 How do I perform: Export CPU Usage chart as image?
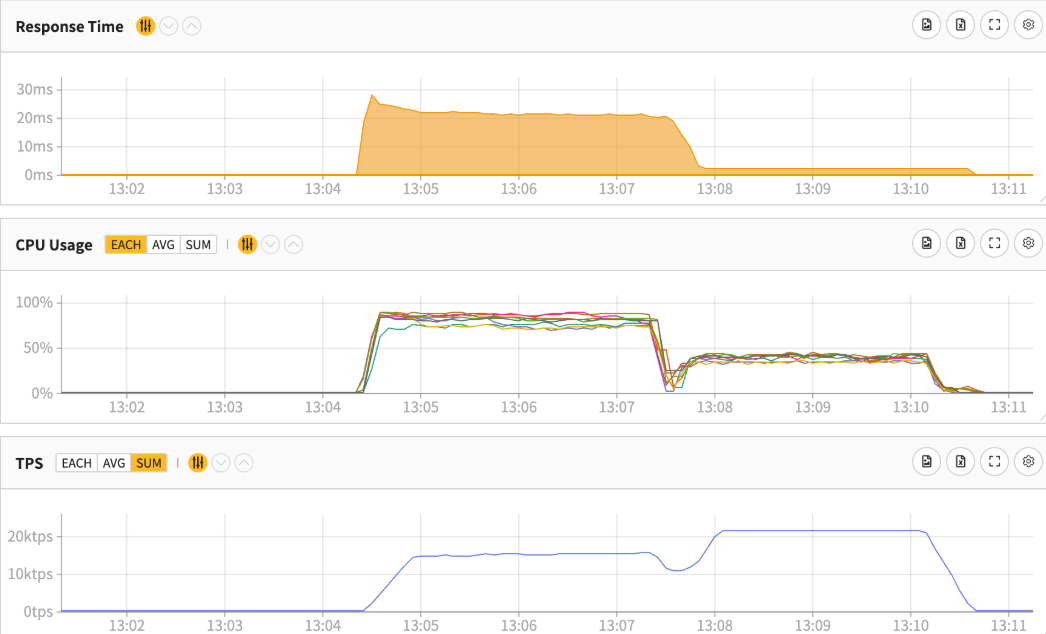point(927,244)
